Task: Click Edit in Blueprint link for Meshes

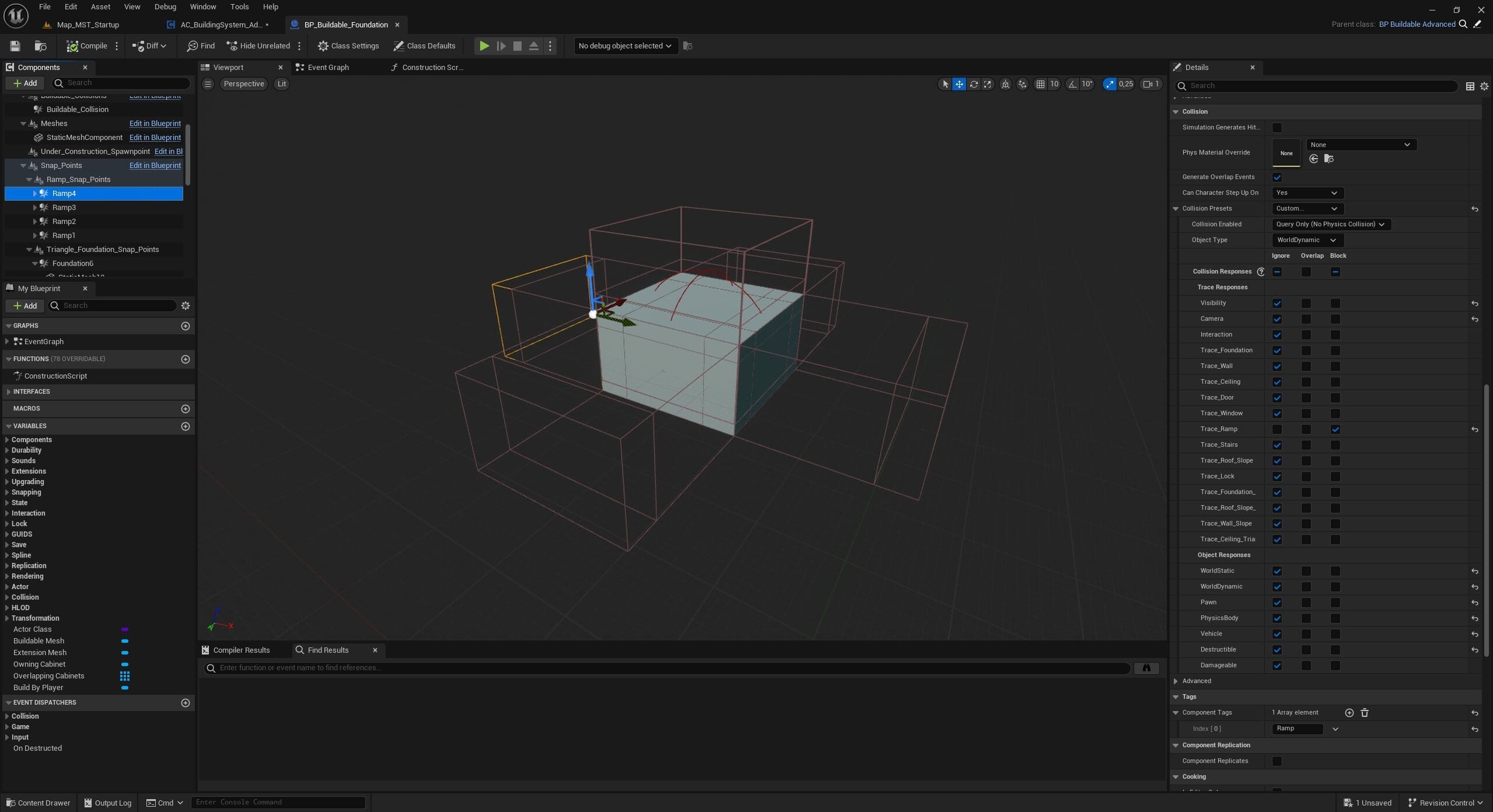Action: [155, 124]
